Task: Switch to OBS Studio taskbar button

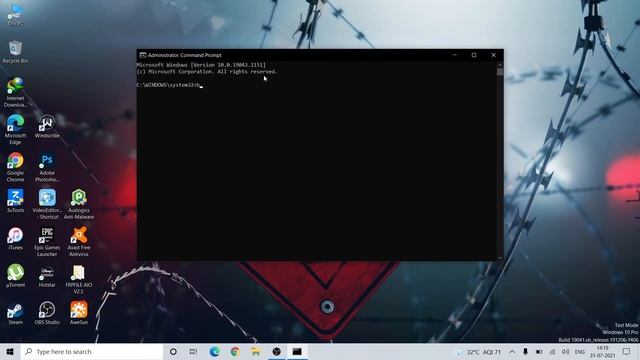Action: click(x=277, y=351)
